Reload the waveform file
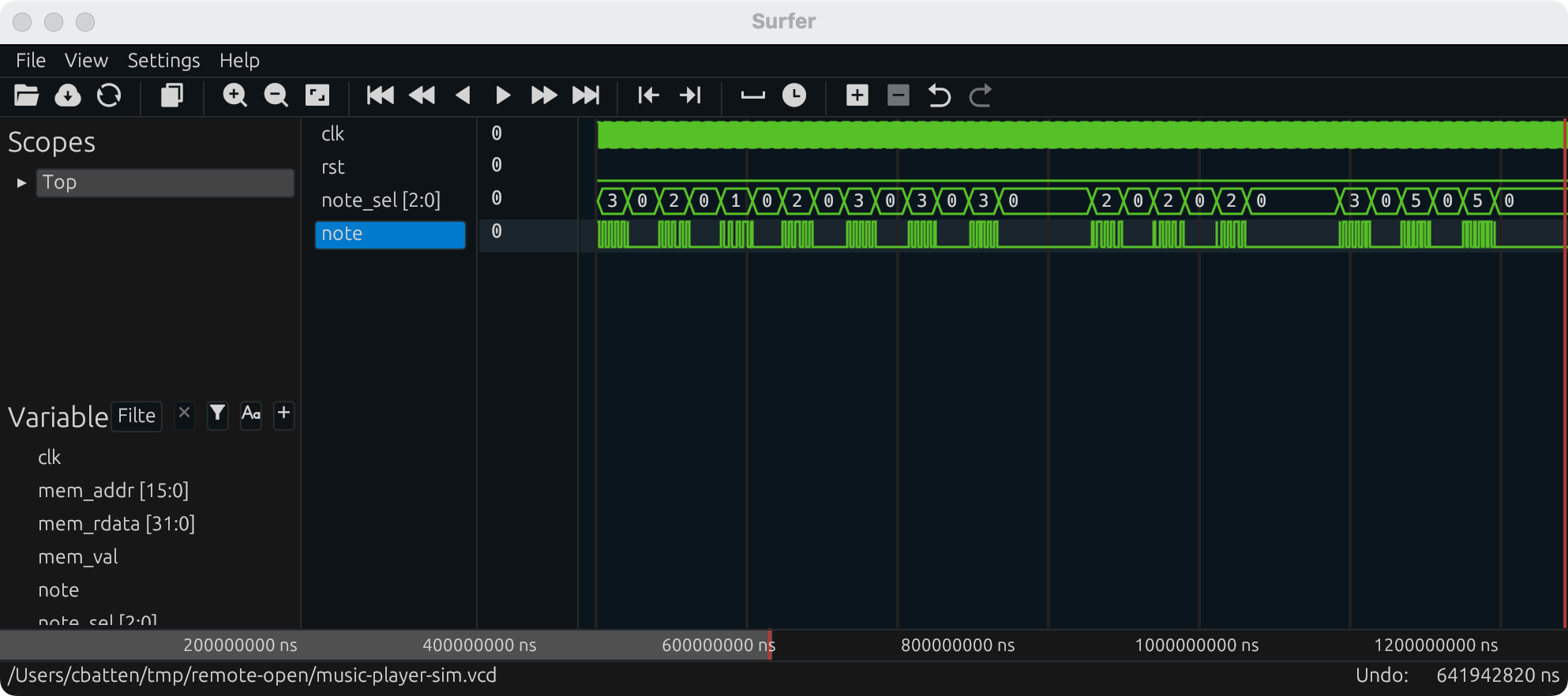The height and width of the screenshot is (696, 1568). [x=109, y=95]
